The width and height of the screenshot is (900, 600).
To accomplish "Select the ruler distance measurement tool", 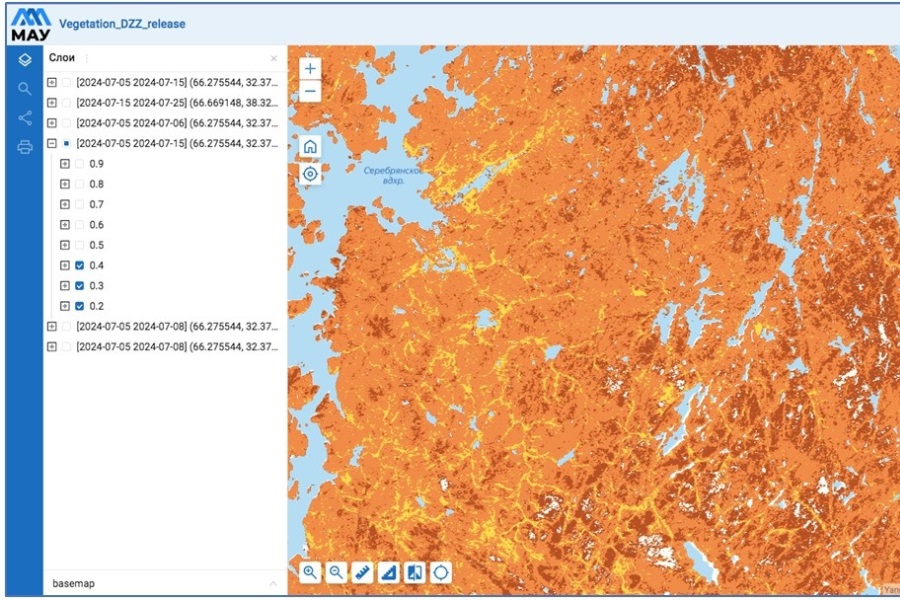I will [x=362, y=573].
